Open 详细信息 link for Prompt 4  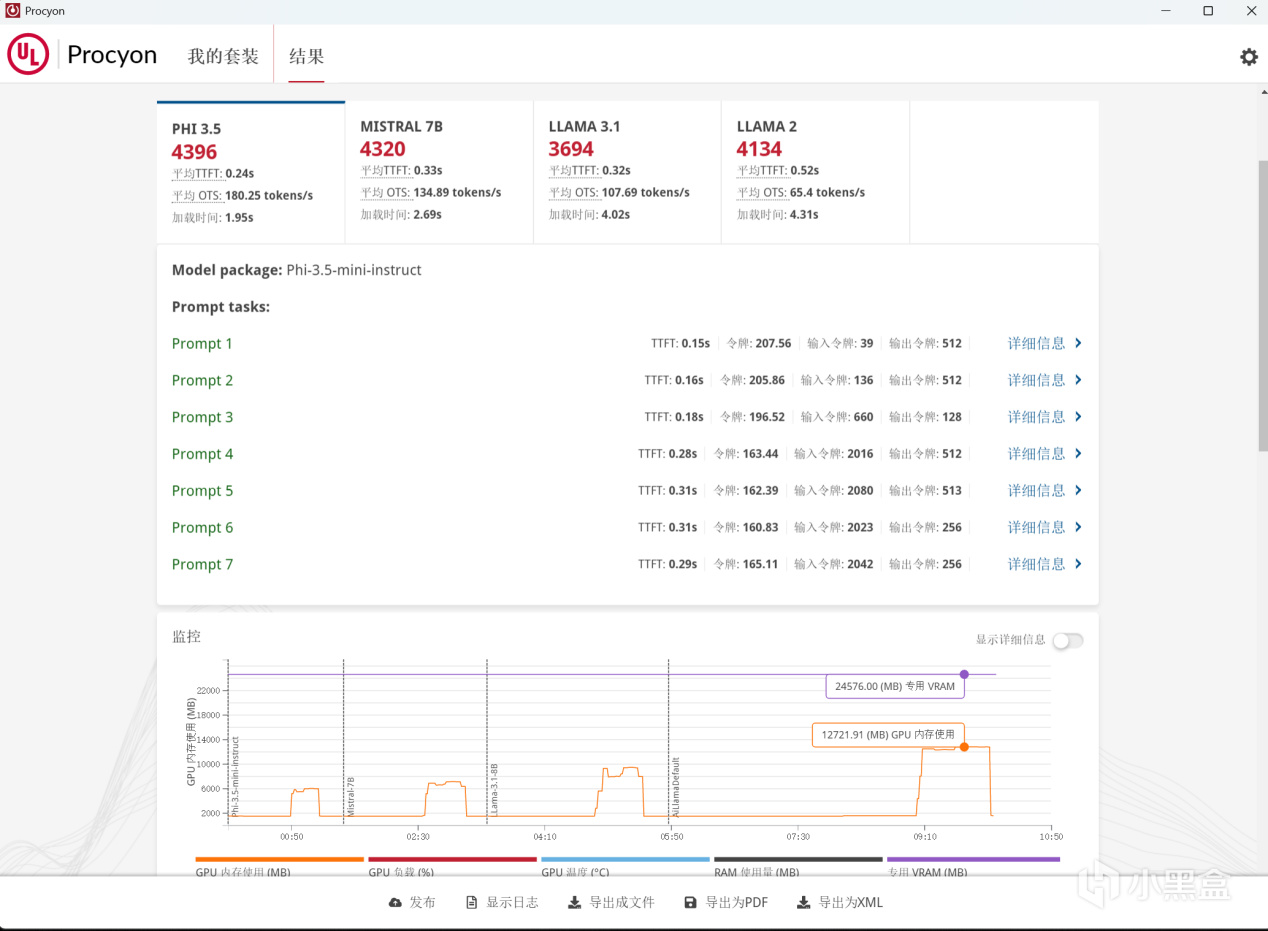[x=1037, y=454]
